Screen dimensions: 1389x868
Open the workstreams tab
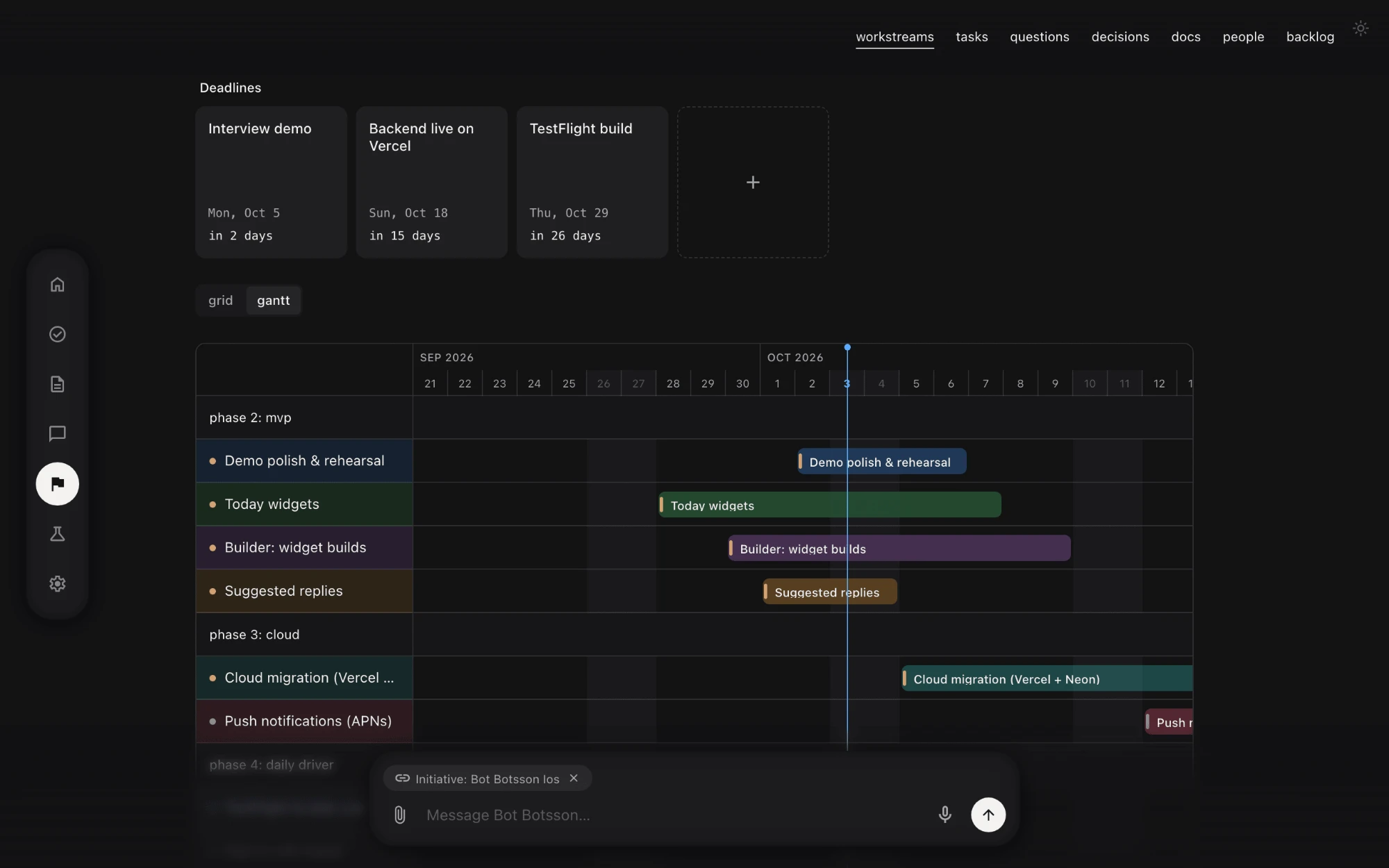tap(895, 37)
